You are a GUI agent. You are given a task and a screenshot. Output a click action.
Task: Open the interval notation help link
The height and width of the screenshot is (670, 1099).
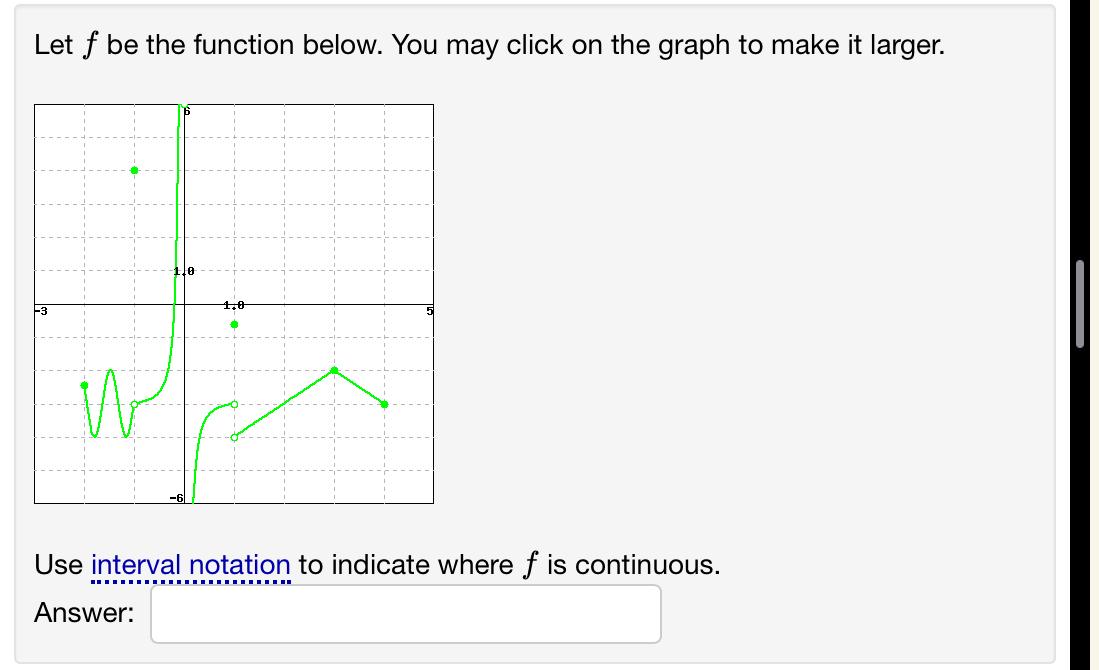coord(190,564)
